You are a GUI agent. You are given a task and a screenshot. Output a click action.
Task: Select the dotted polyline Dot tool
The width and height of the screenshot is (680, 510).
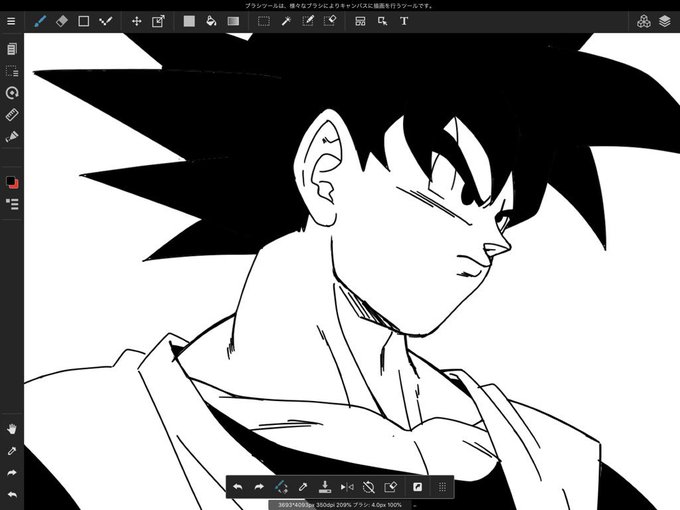[x=105, y=21]
